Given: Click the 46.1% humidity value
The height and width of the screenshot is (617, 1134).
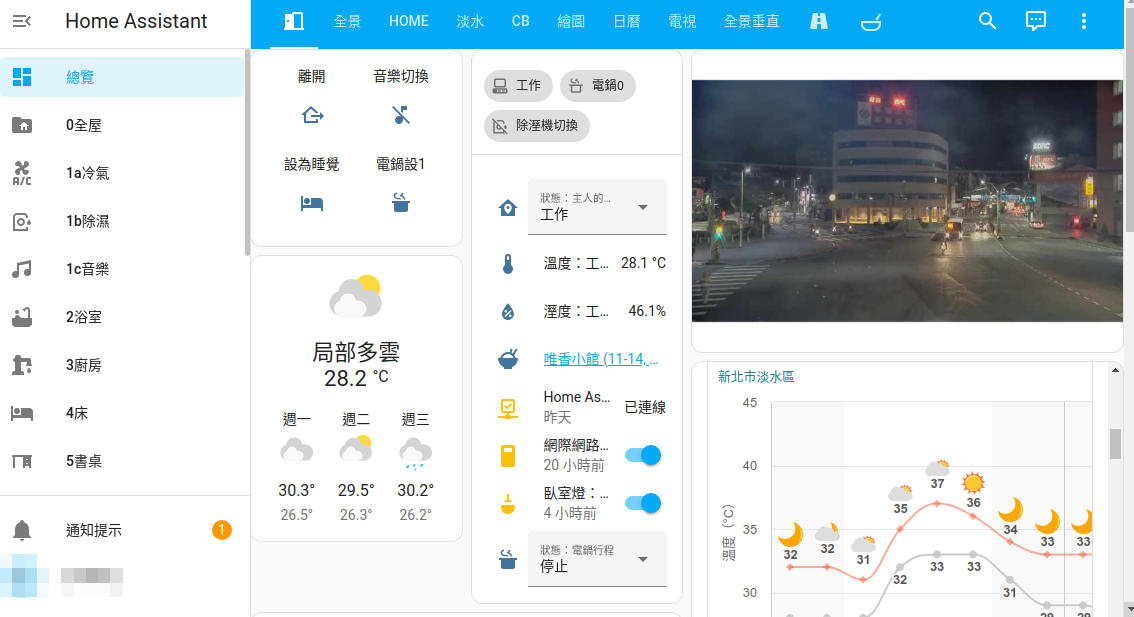Looking at the screenshot, I should pyautogui.click(x=647, y=311).
